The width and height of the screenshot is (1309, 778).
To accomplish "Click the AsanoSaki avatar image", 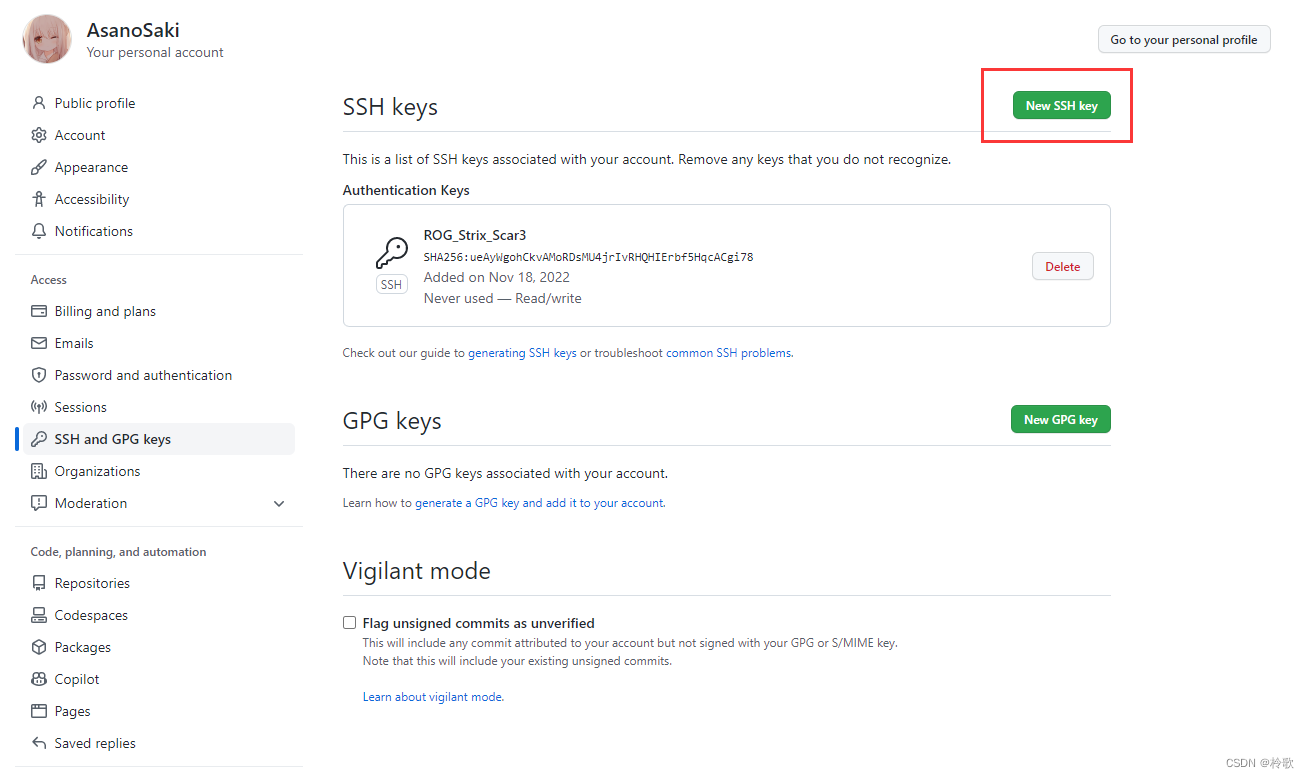I will click(x=47, y=40).
